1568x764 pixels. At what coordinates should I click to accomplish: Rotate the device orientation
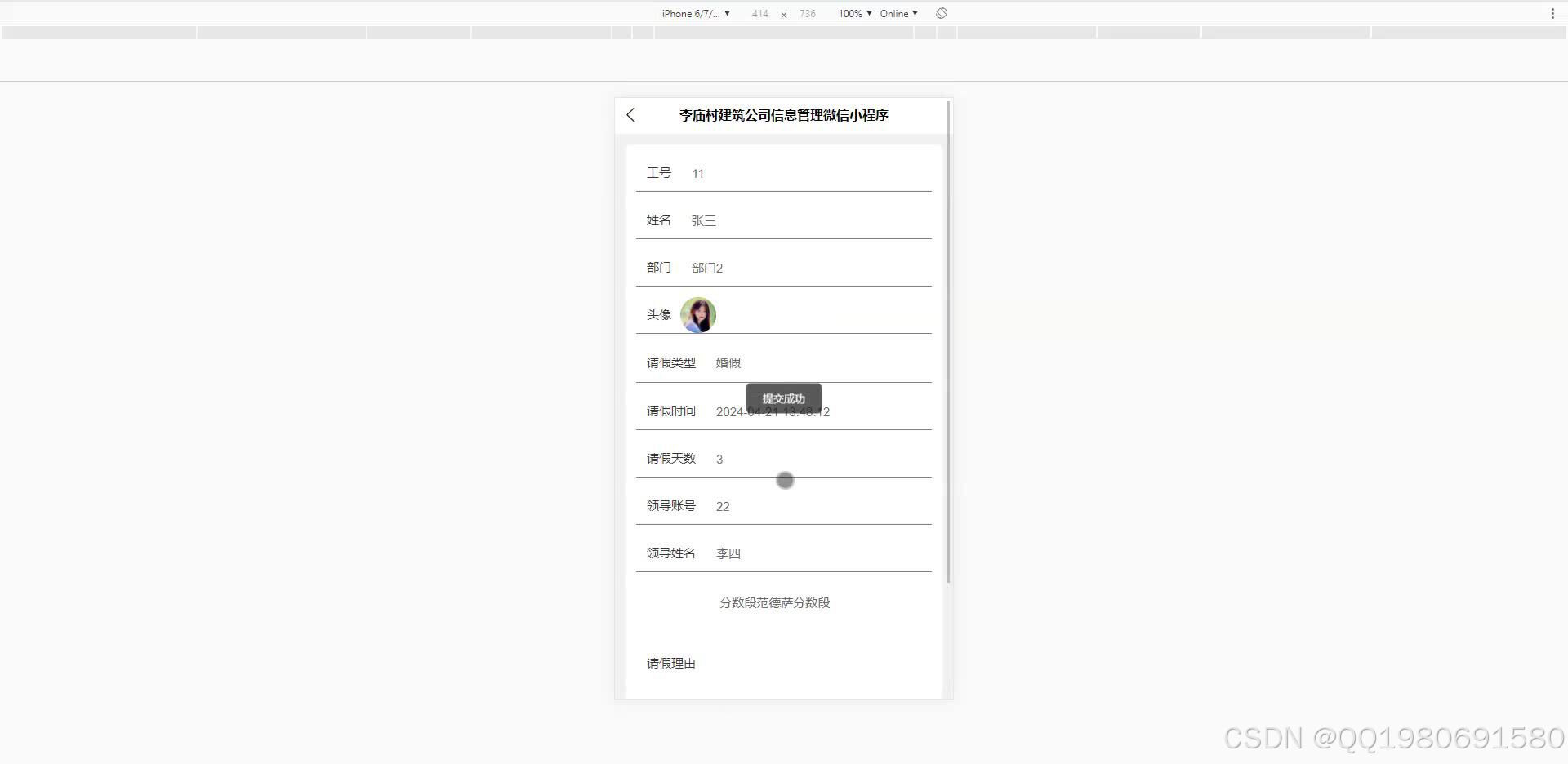pos(941,13)
